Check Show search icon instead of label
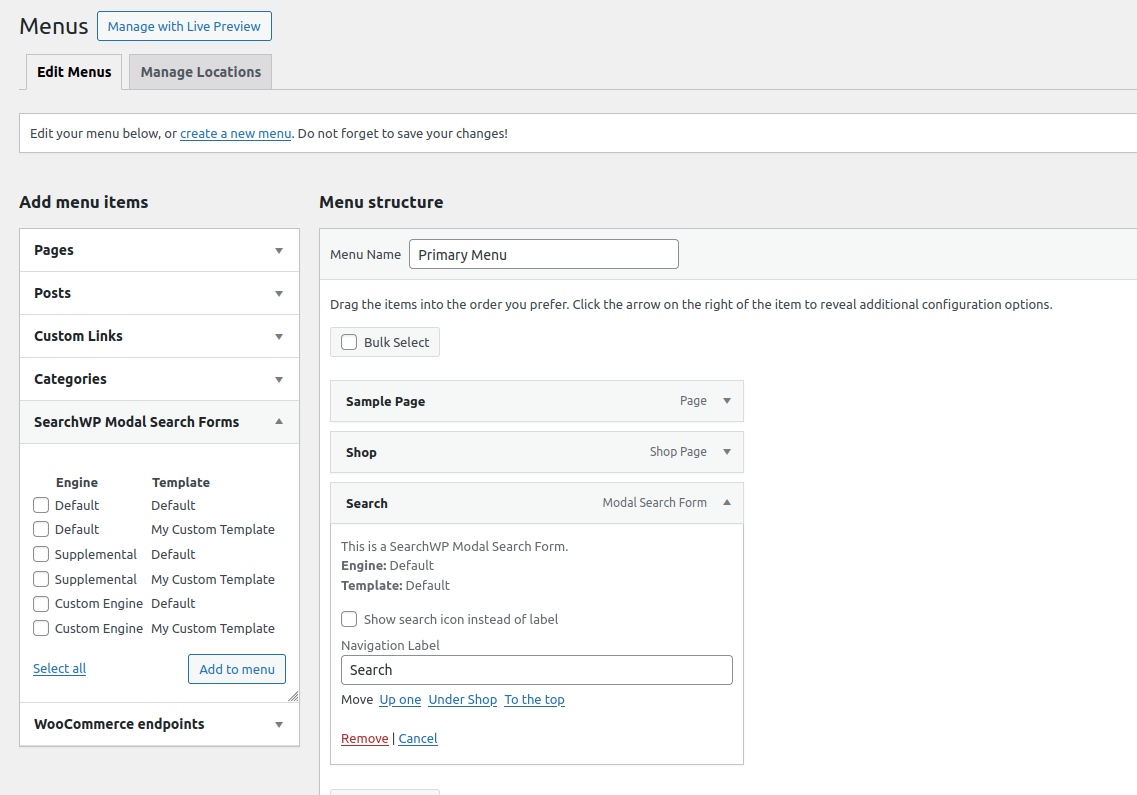Screen dimensions: 1137x795 tap(349, 619)
